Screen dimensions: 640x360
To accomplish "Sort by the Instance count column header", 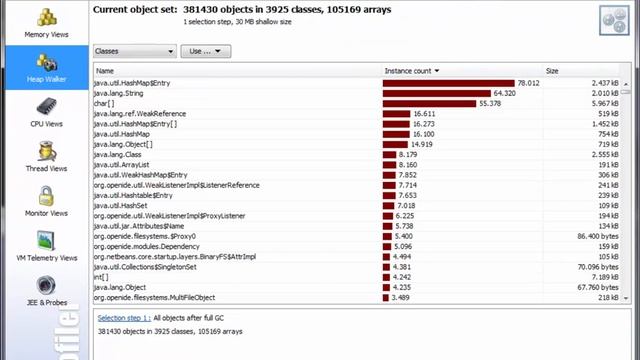I will [x=462, y=71].
